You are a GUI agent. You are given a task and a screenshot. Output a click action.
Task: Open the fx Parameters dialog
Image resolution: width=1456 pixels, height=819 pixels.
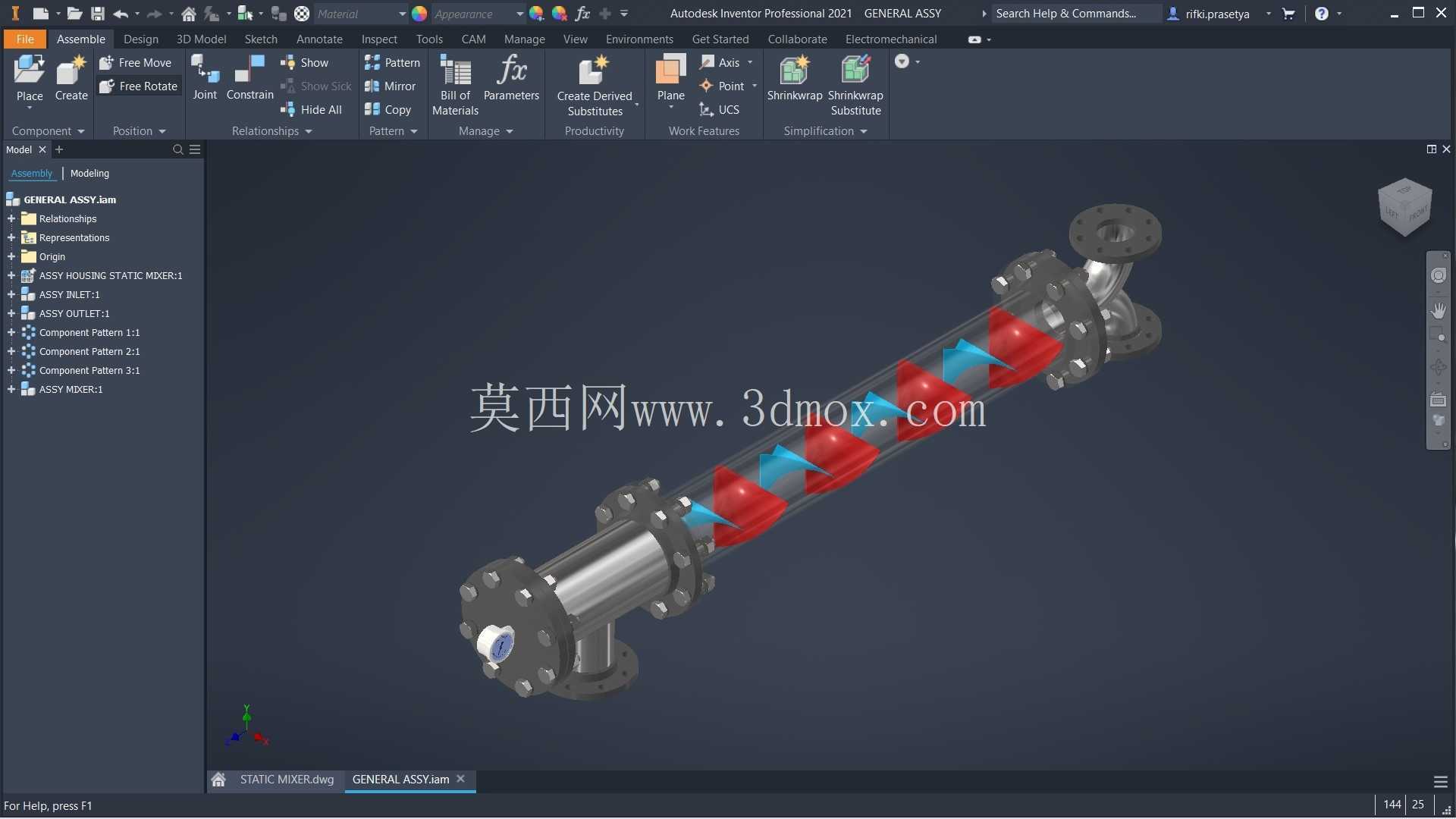point(511,78)
